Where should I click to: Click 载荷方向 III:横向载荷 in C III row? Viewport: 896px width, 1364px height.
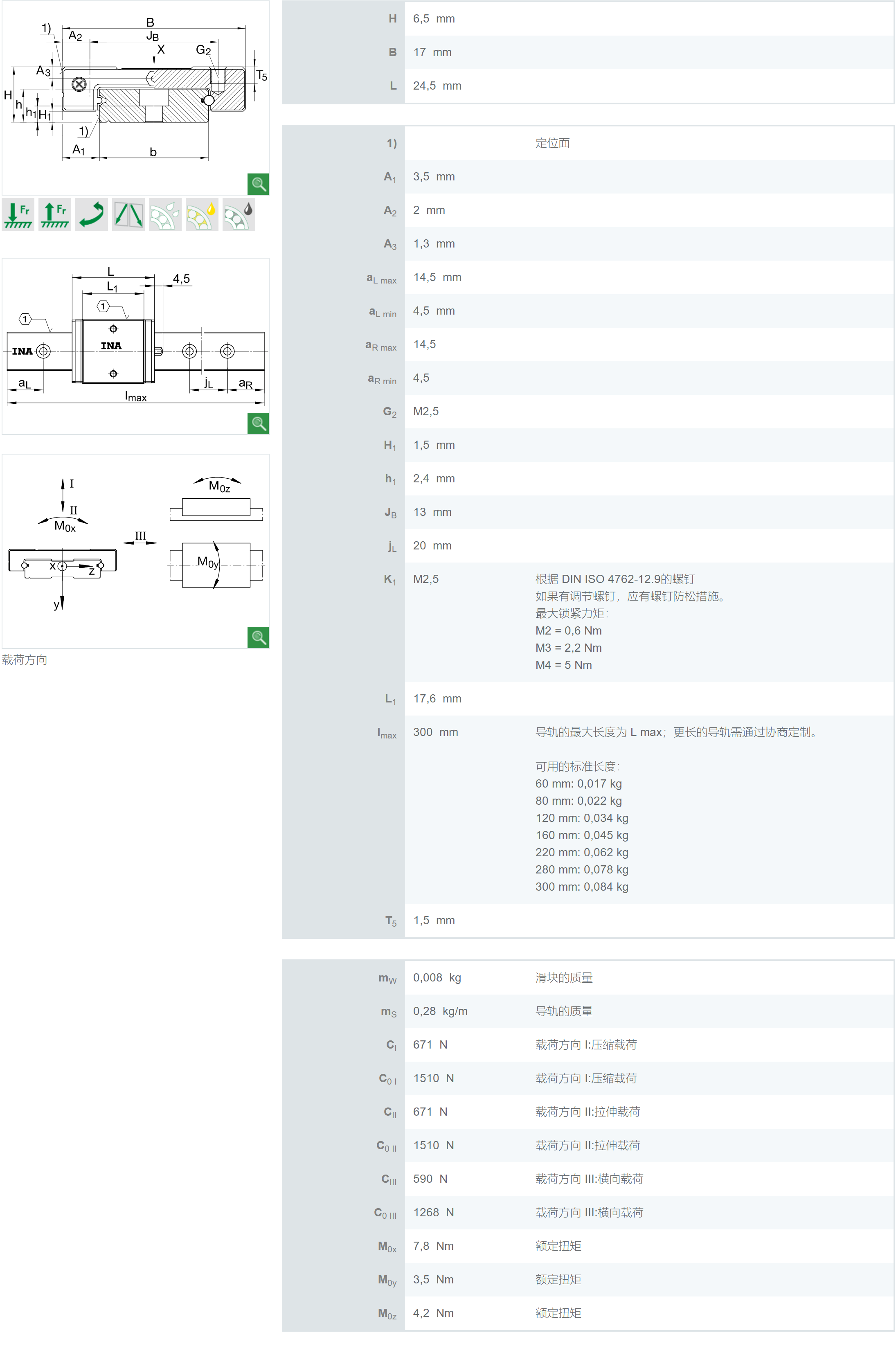pos(589,1179)
